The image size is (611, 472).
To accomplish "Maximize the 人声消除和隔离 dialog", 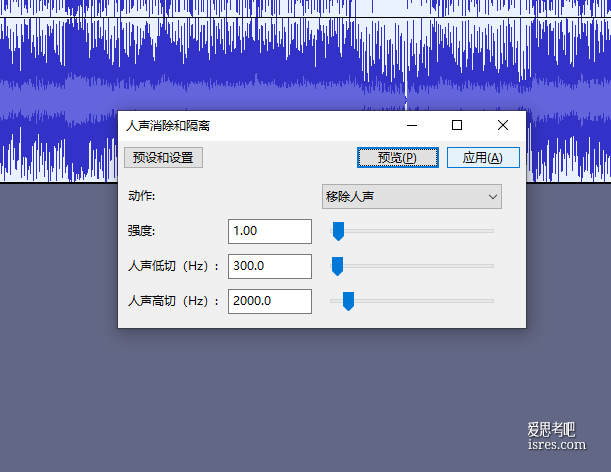I will (457, 126).
